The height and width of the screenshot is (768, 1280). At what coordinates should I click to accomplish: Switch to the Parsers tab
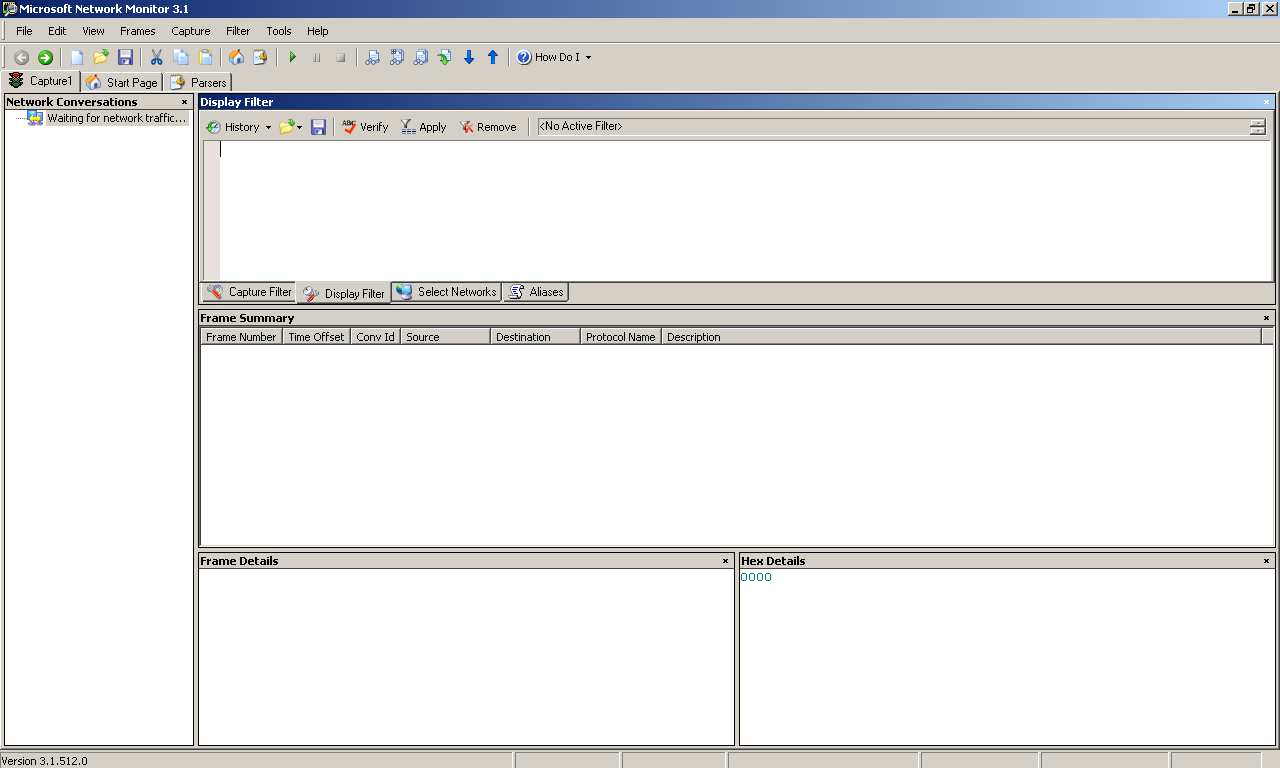point(198,82)
